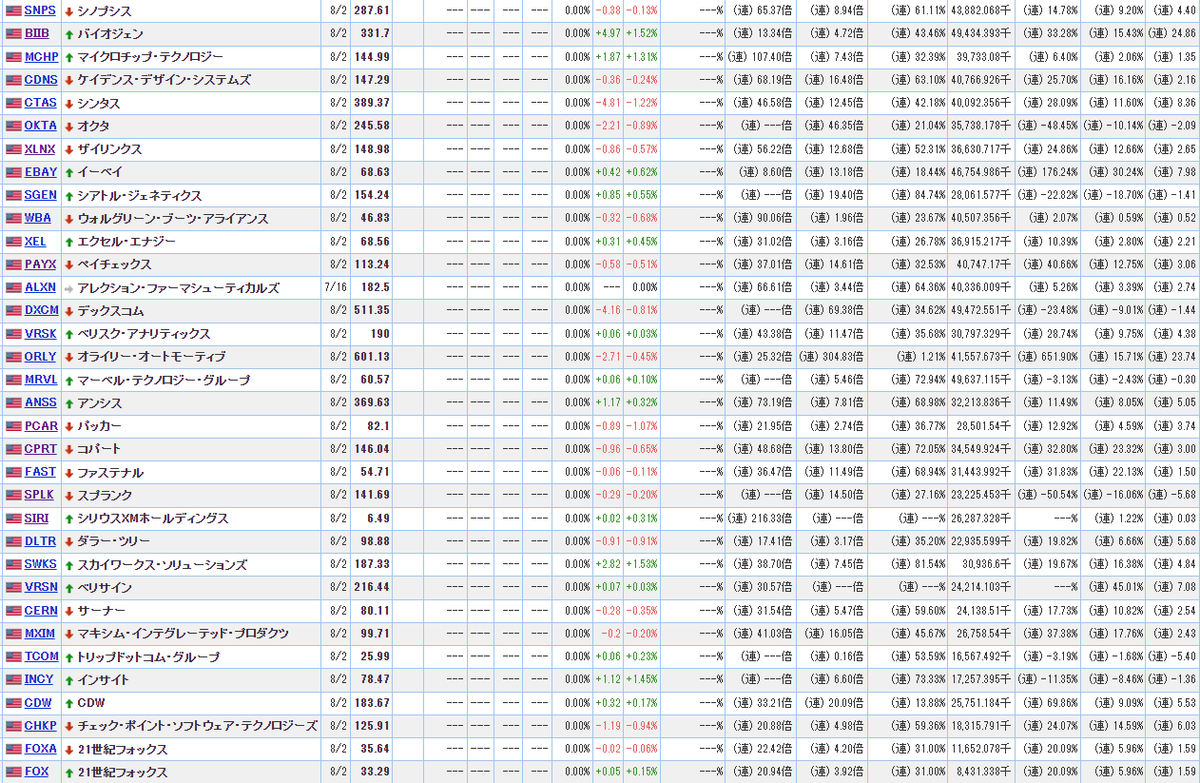Screen dimensions: 1200x783
Task: Click the price 511.35 for デックスコム
Action: [x=371, y=311]
